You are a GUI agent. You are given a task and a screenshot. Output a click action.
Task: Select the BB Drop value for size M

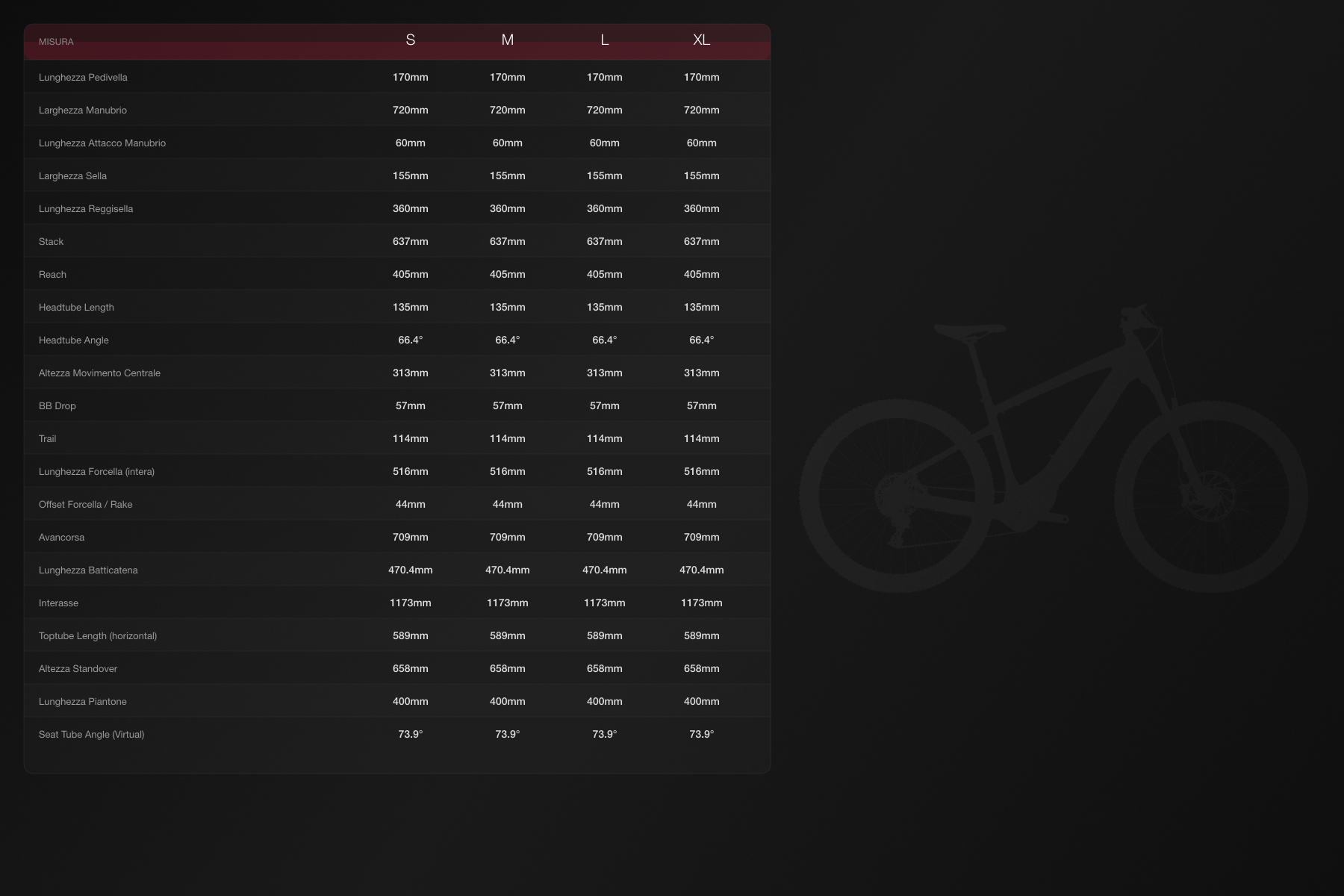(507, 406)
